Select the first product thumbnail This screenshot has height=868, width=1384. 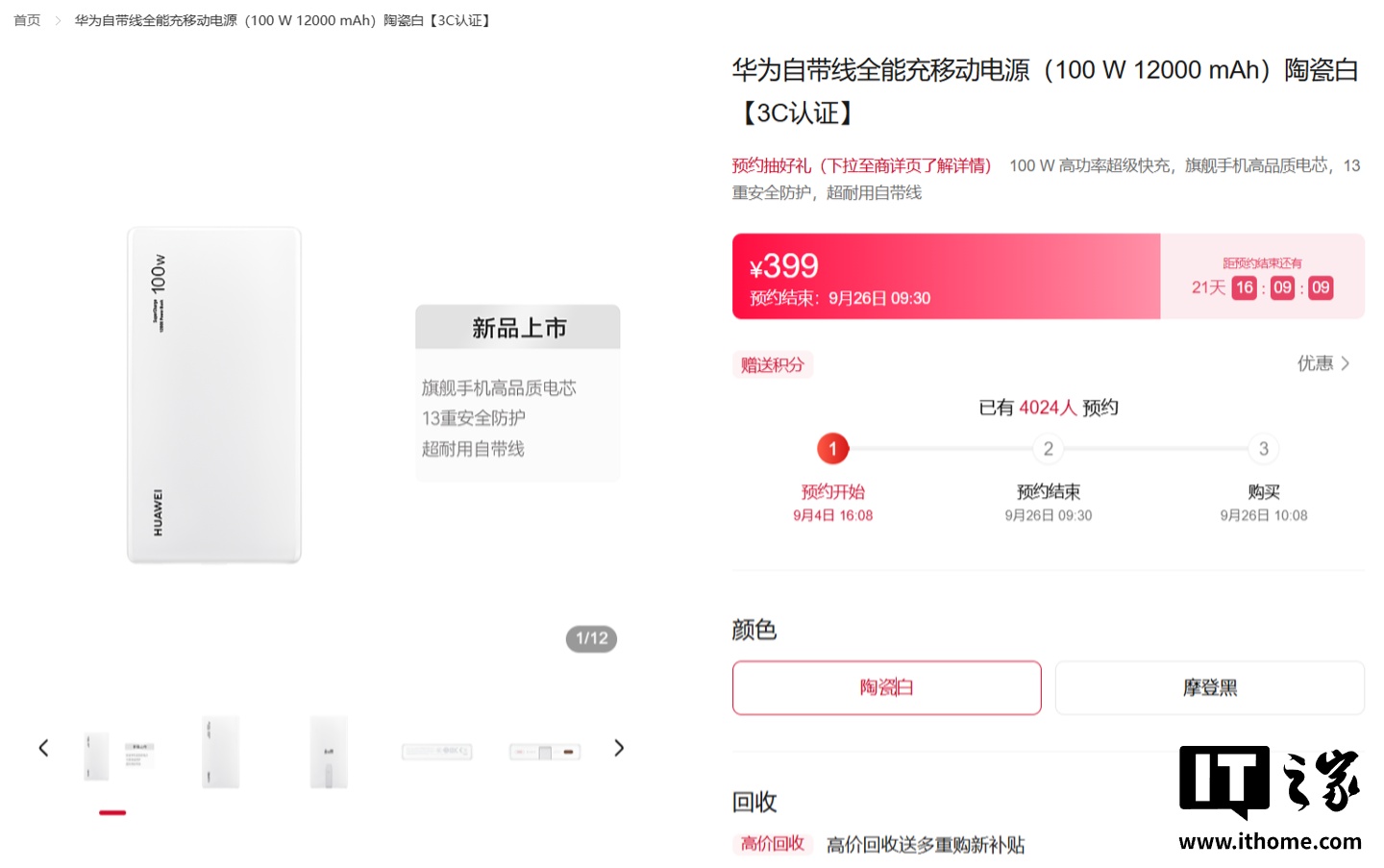coord(113,753)
